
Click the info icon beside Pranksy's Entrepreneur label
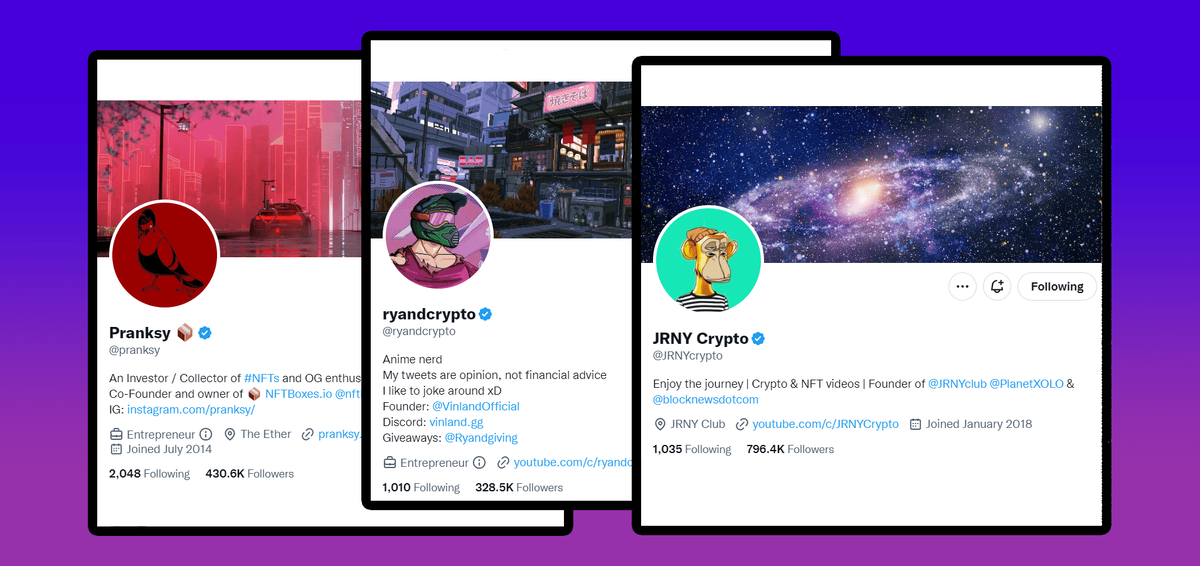[x=206, y=434]
